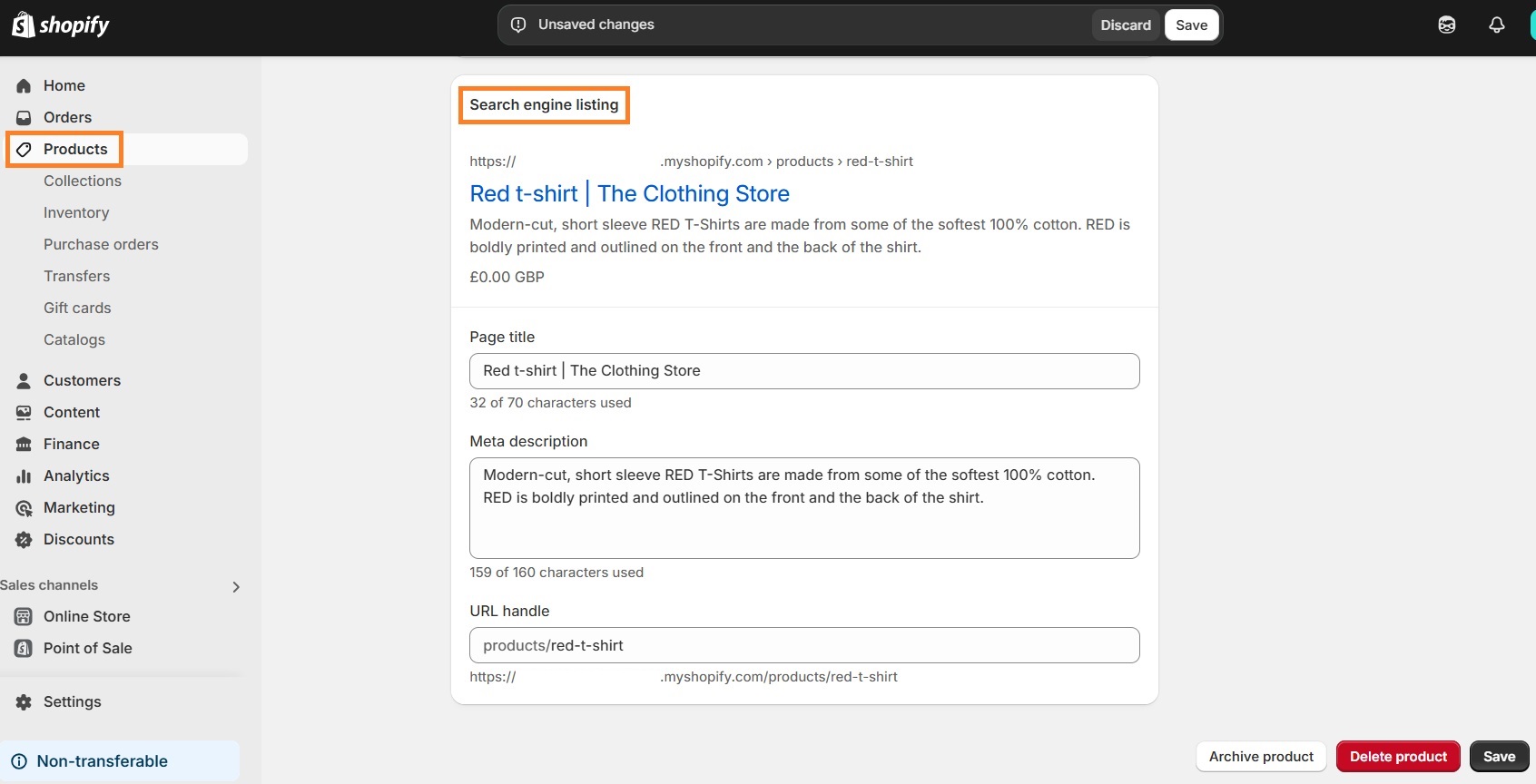Viewport: 1536px width, 784px height.
Task: Click the Content image icon
Action: 24,412
